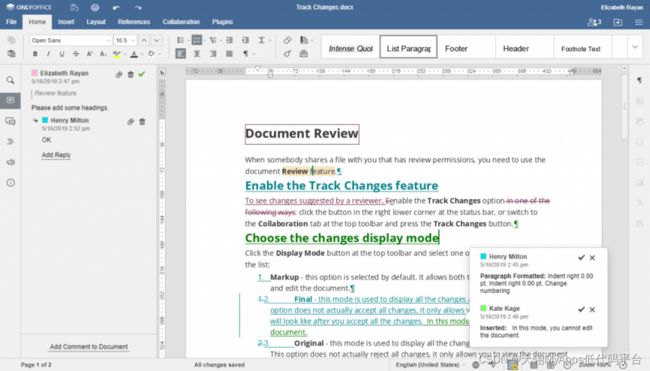This screenshot has height=371, width=650.
Task: Accept Henry Milton's paragraph formatting change
Action: pyautogui.click(x=581, y=257)
